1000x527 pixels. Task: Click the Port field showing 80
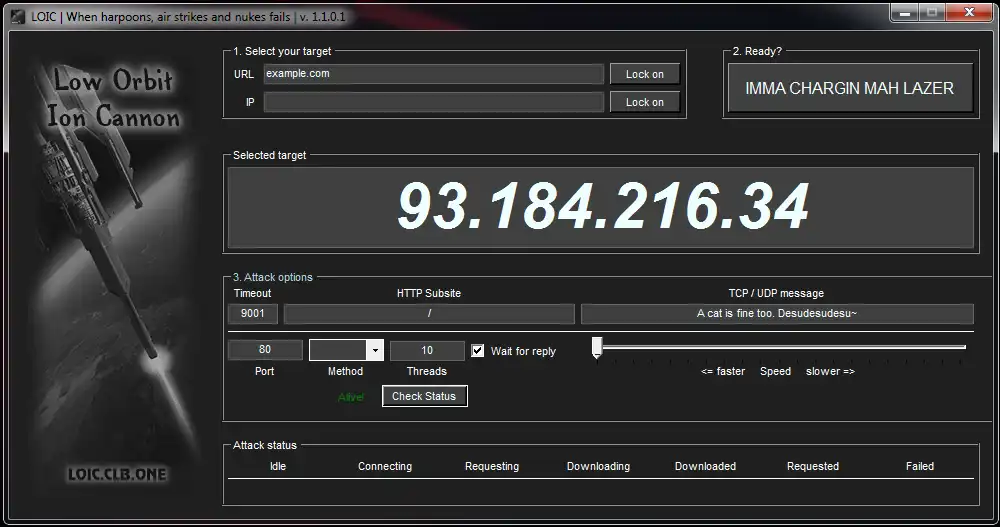265,350
